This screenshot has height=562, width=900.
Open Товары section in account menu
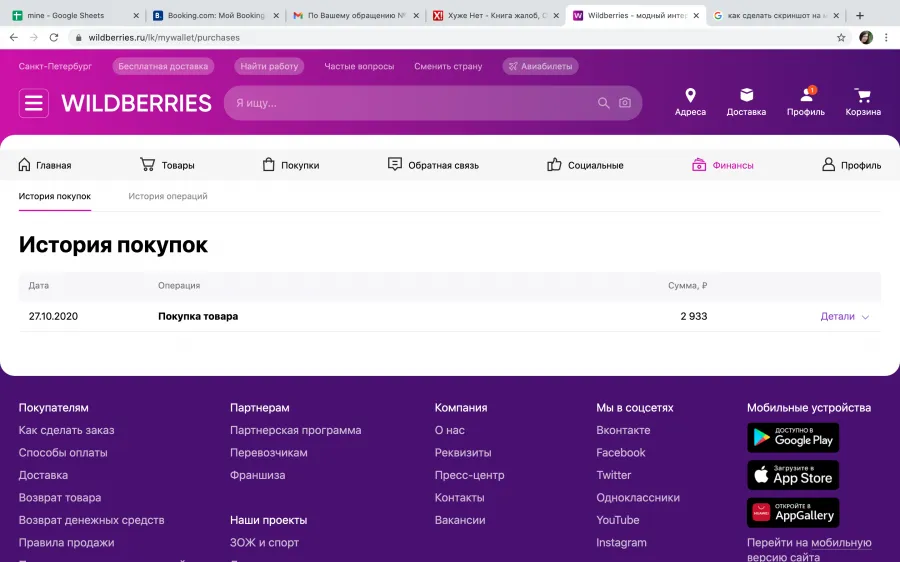167,165
